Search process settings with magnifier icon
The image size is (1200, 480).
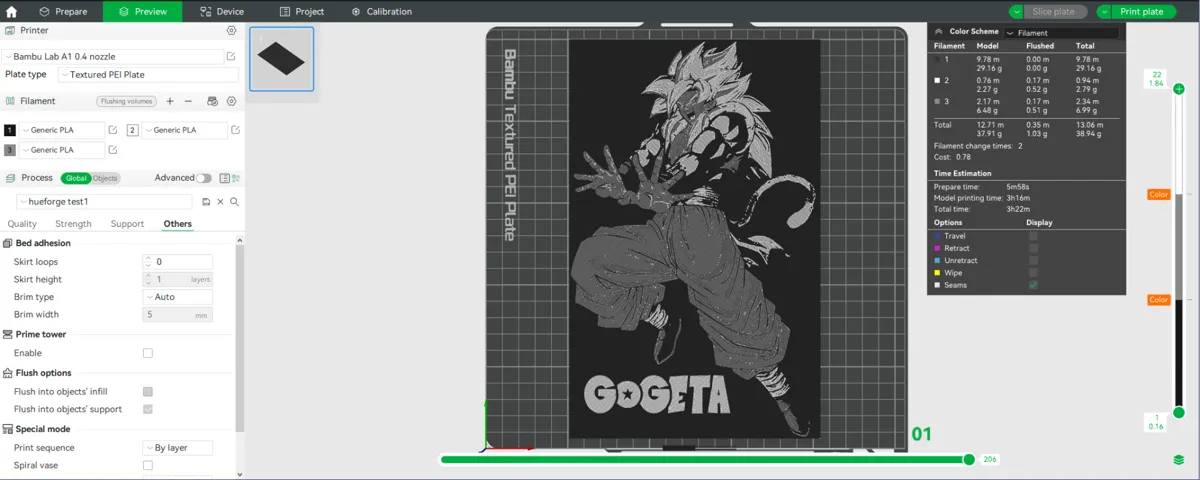coord(234,202)
